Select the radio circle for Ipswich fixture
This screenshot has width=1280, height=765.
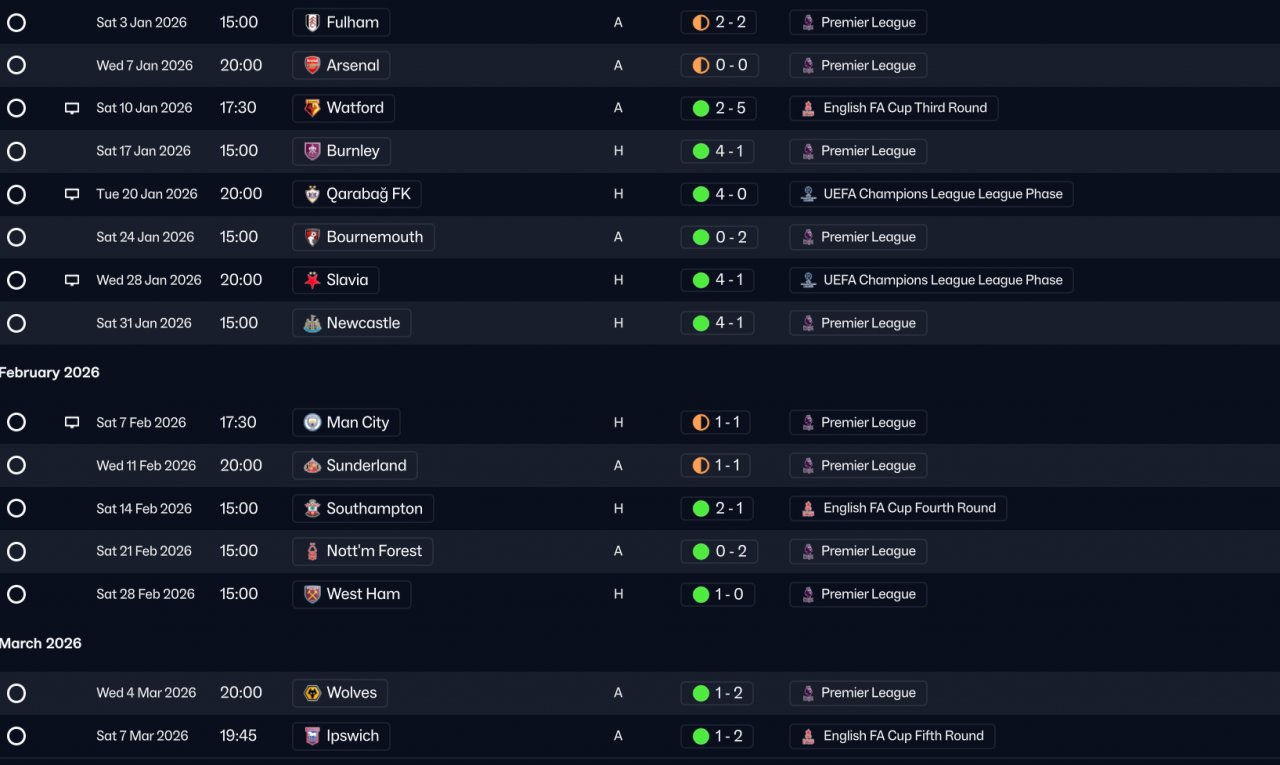16,736
